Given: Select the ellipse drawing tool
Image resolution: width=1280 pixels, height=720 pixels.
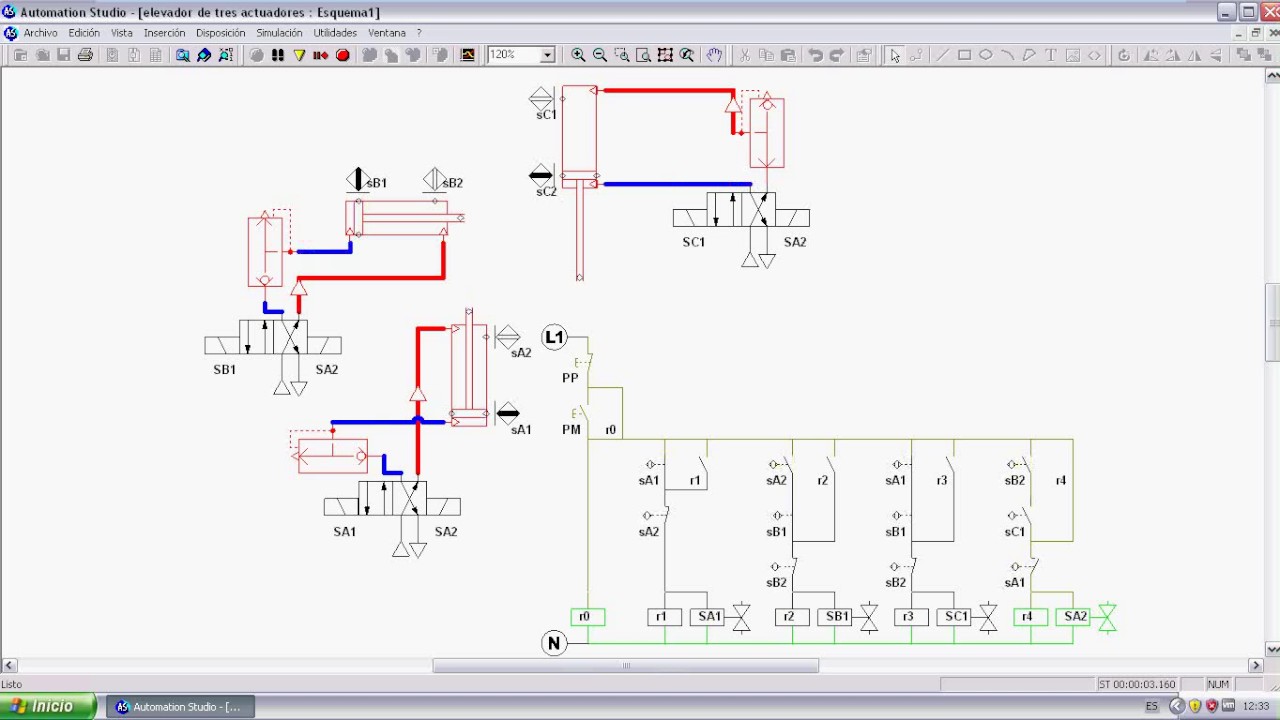Looking at the screenshot, I should pos(986,55).
